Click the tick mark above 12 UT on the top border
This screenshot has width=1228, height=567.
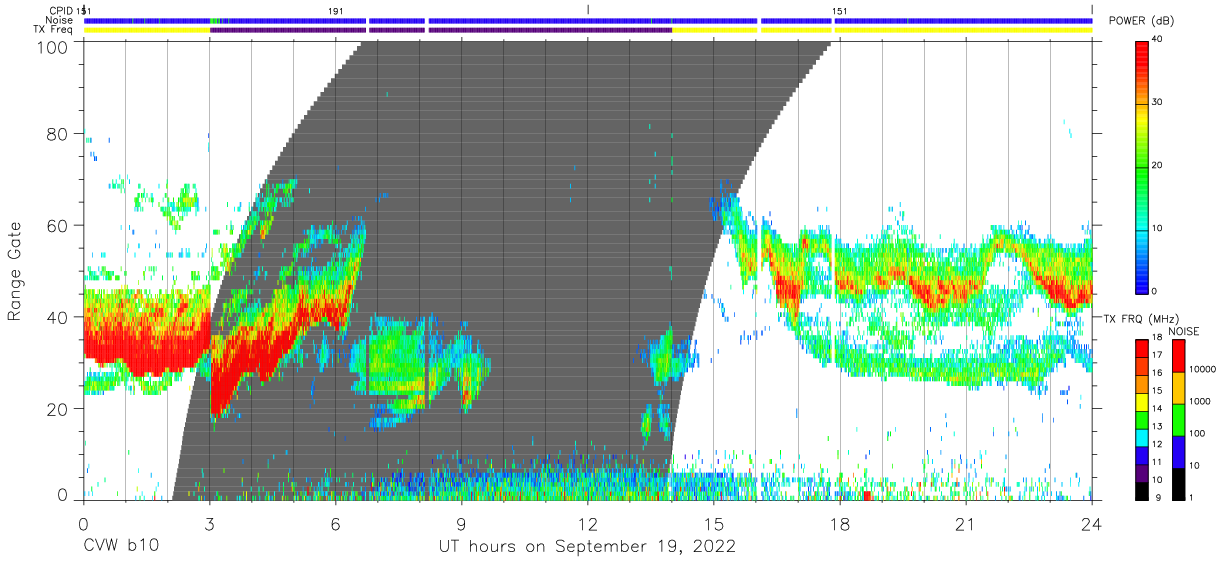588,9
